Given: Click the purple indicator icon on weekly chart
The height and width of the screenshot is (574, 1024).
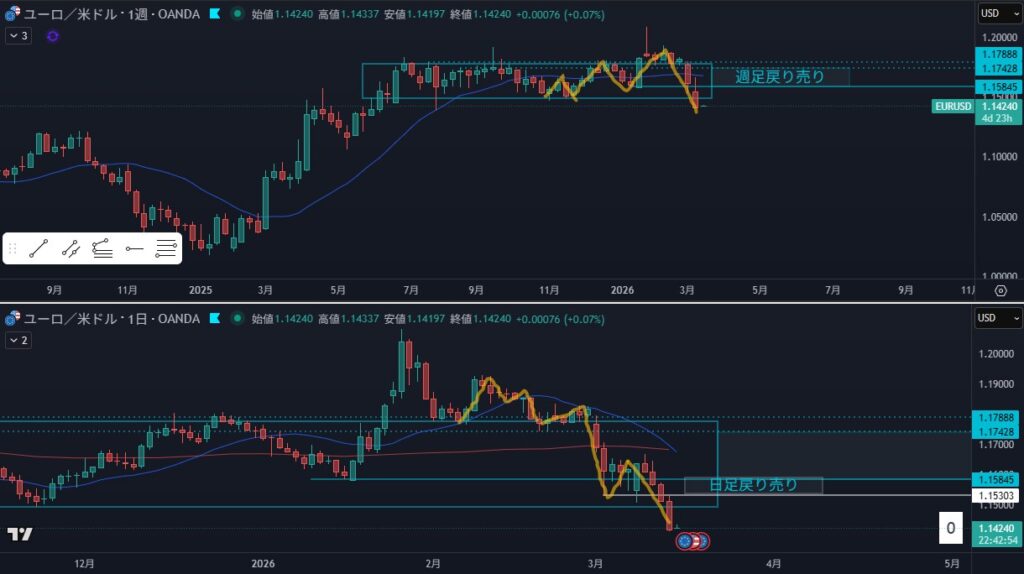Looking at the screenshot, I should click(52, 36).
